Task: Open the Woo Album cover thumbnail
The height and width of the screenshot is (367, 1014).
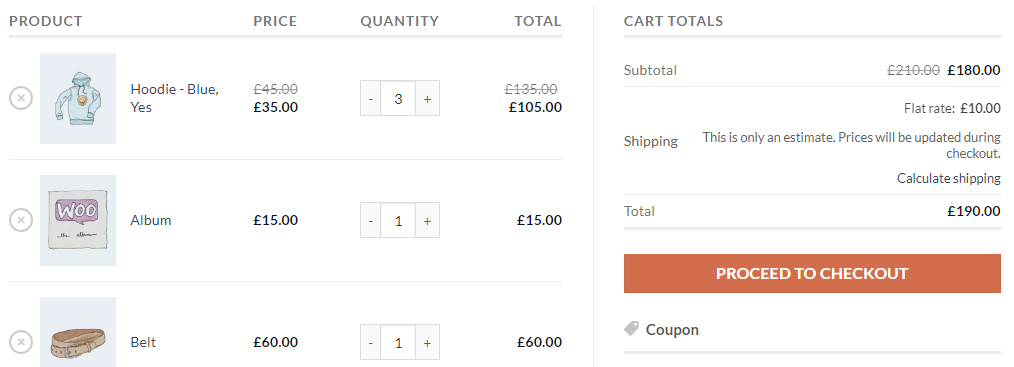Action: click(x=78, y=220)
